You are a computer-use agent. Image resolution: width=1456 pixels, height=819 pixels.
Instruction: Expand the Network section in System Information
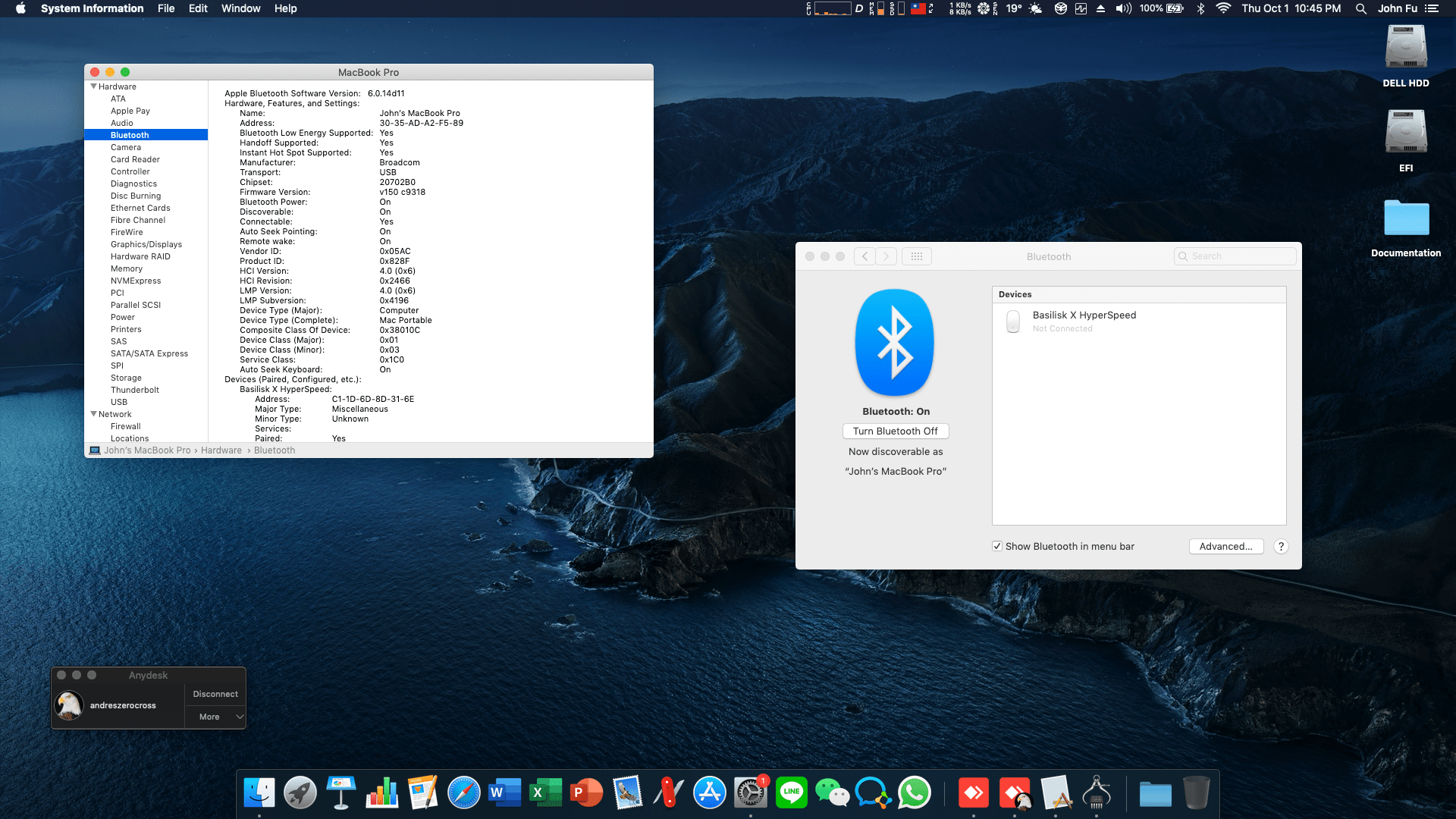[93, 414]
